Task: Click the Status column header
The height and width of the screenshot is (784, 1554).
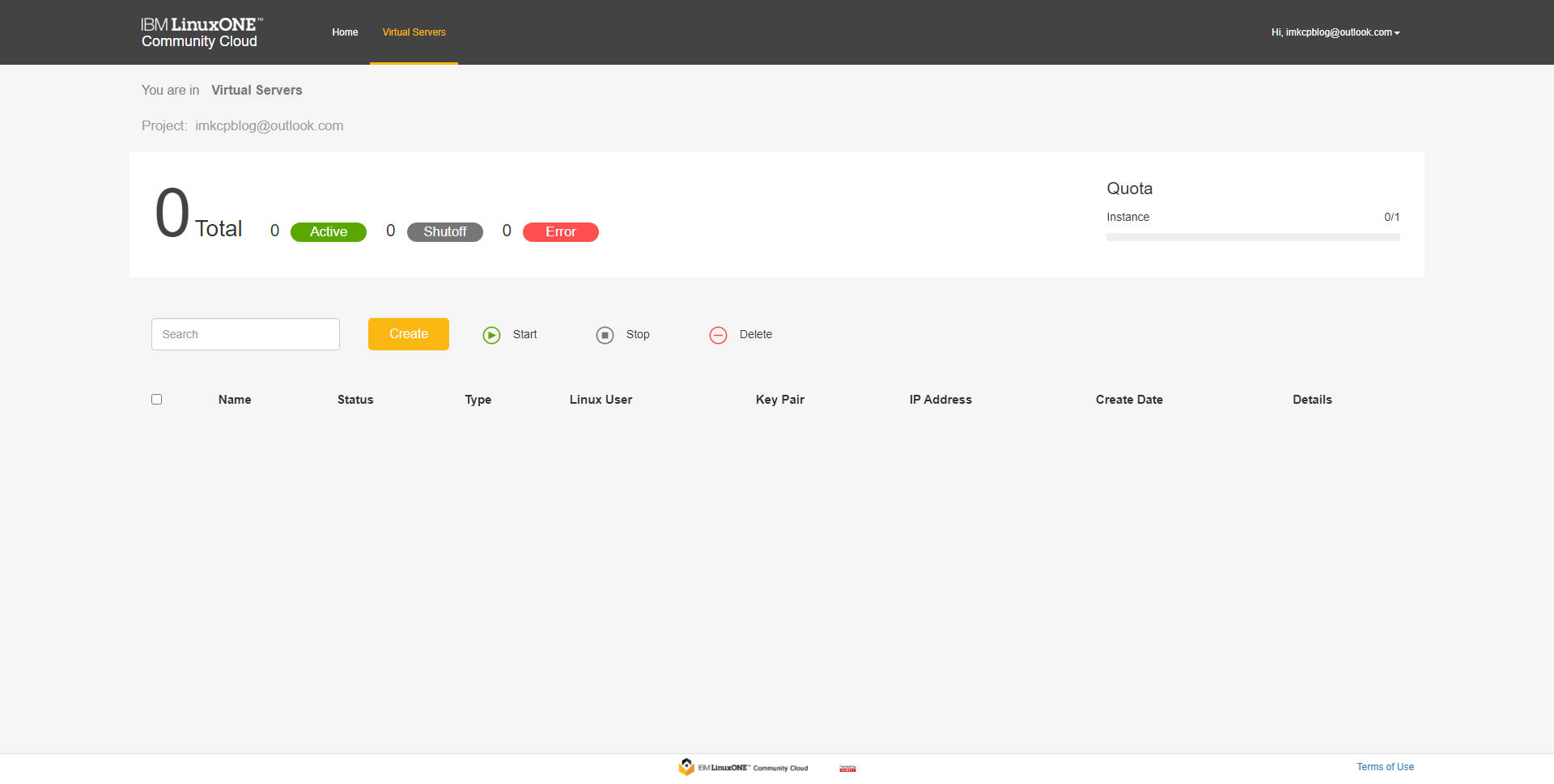Action: (x=355, y=400)
